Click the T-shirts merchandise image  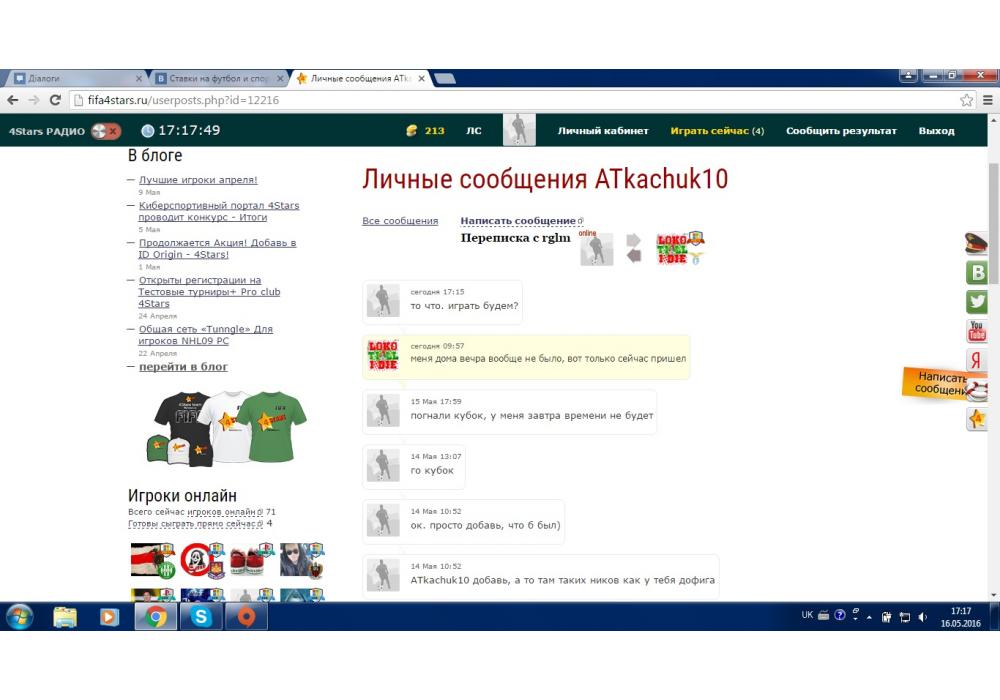pos(227,426)
